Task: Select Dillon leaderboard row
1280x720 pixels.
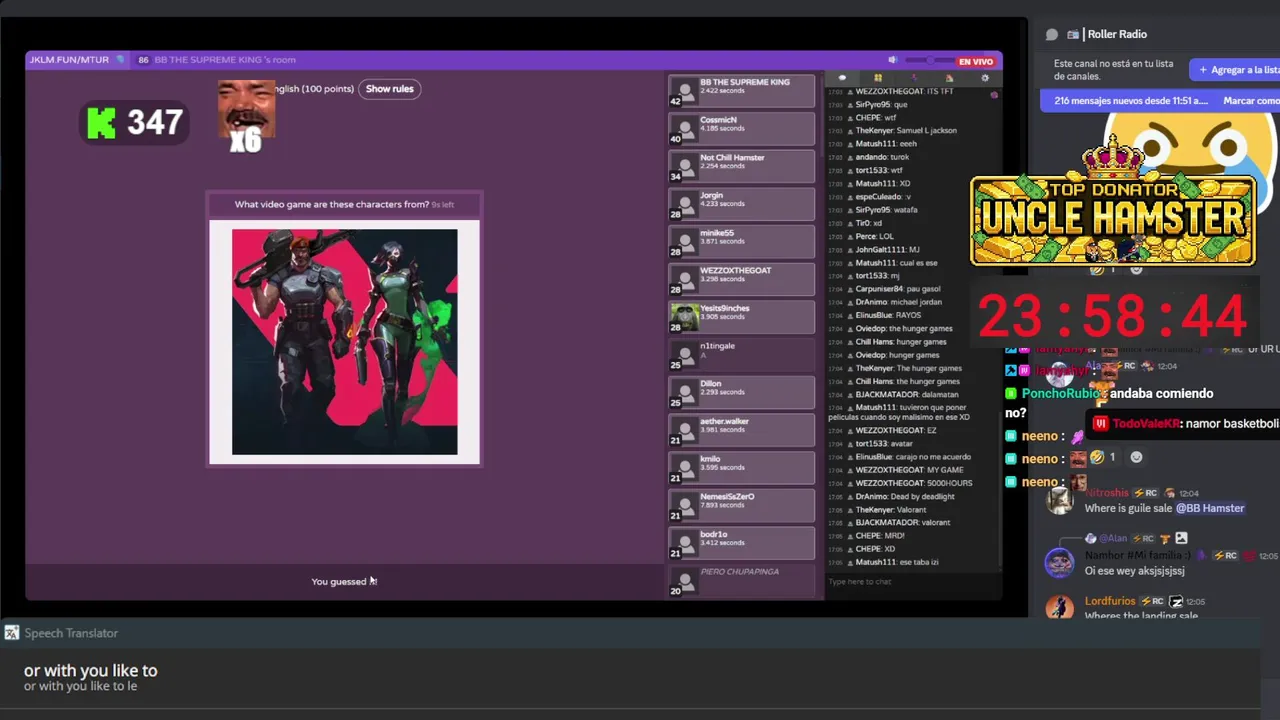Action: [x=741, y=392]
